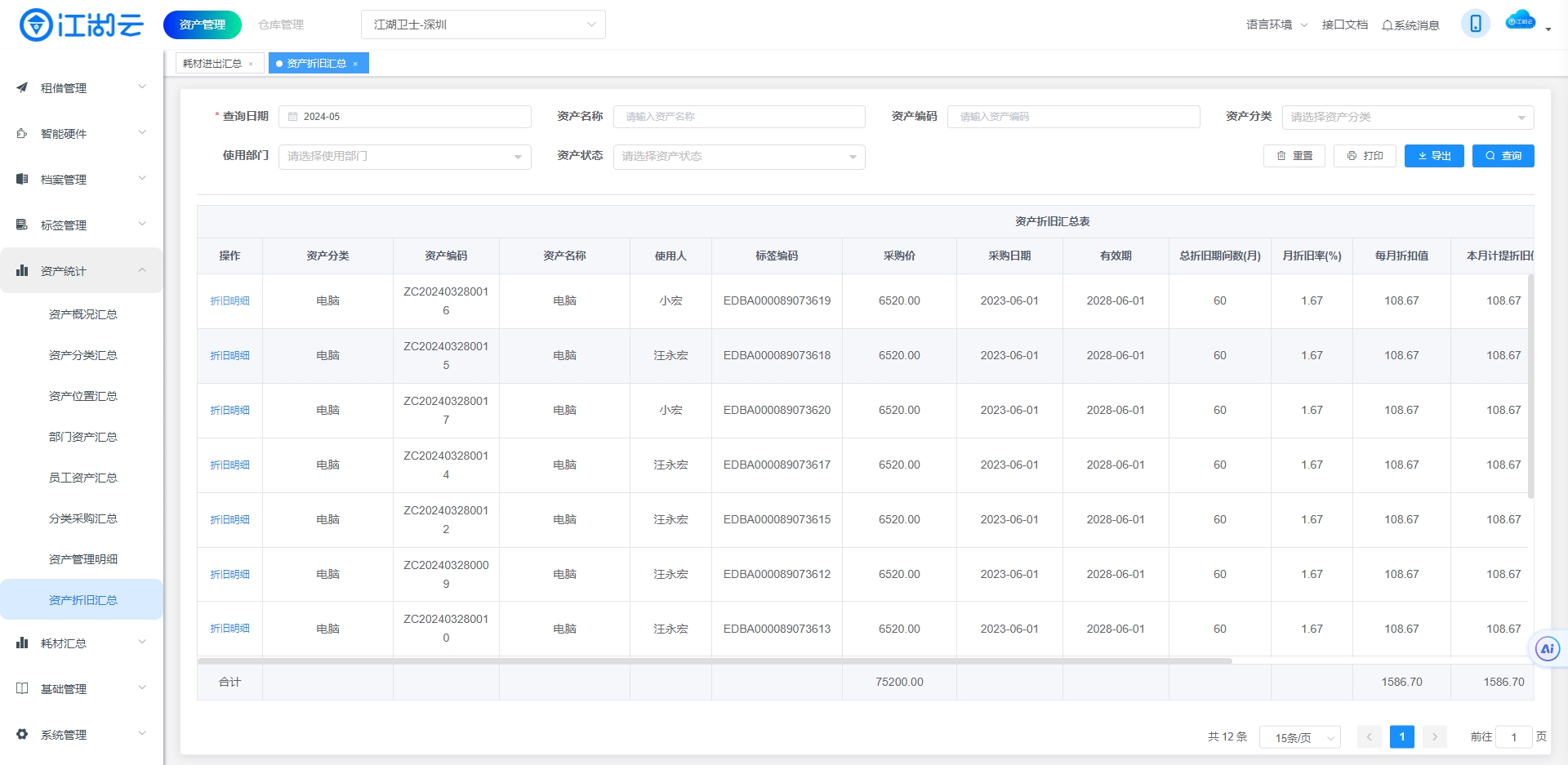Screen dimensions: 1568x765
Task: Open the mobile phone icon in header
Action: point(1476,24)
